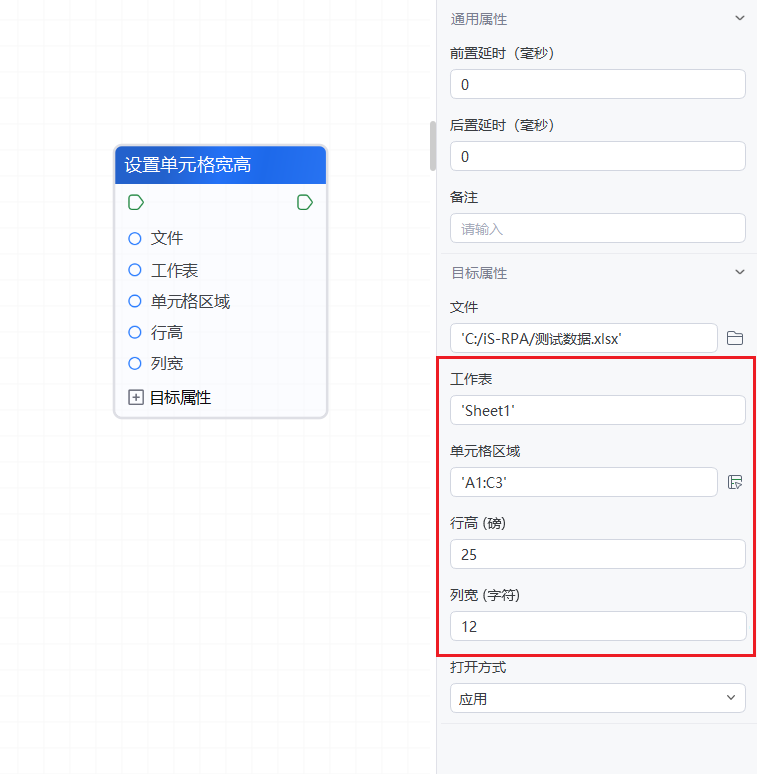Click the cell range picker icon

coord(735,482)
